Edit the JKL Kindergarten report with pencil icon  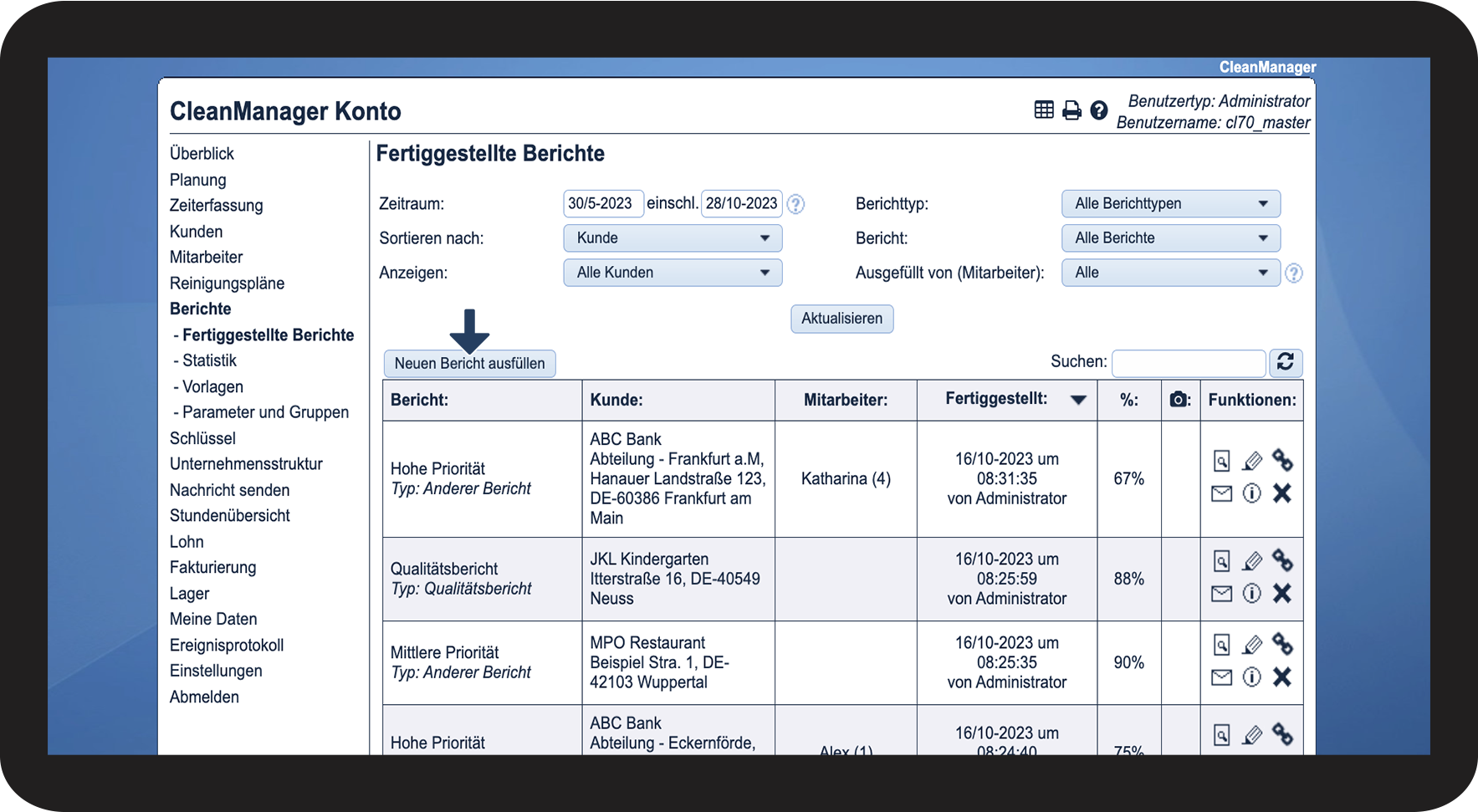click(x=1252, y=560)
